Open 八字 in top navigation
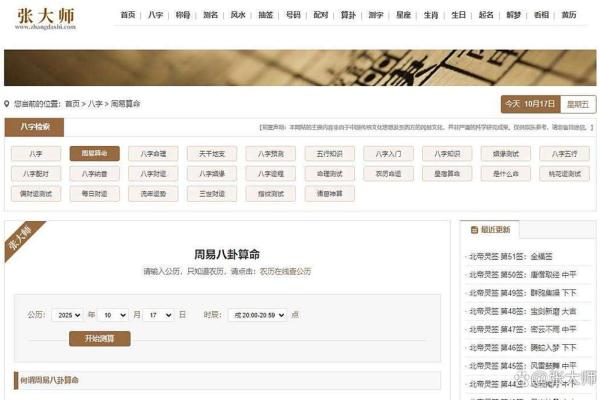Image resolution: width=600 pixels, height=400 pixels. click(x=155, y=15)
